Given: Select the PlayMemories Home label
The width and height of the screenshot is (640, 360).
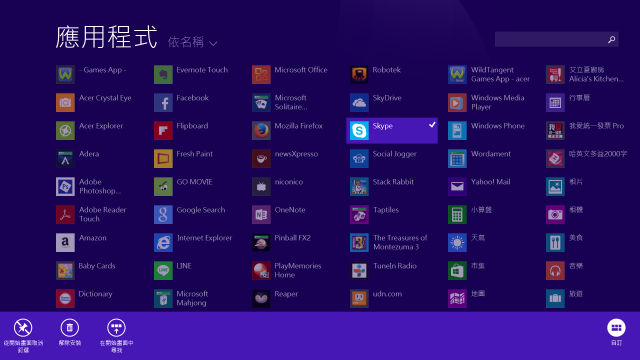Looking at the screenshot, I should click(298, 270).
